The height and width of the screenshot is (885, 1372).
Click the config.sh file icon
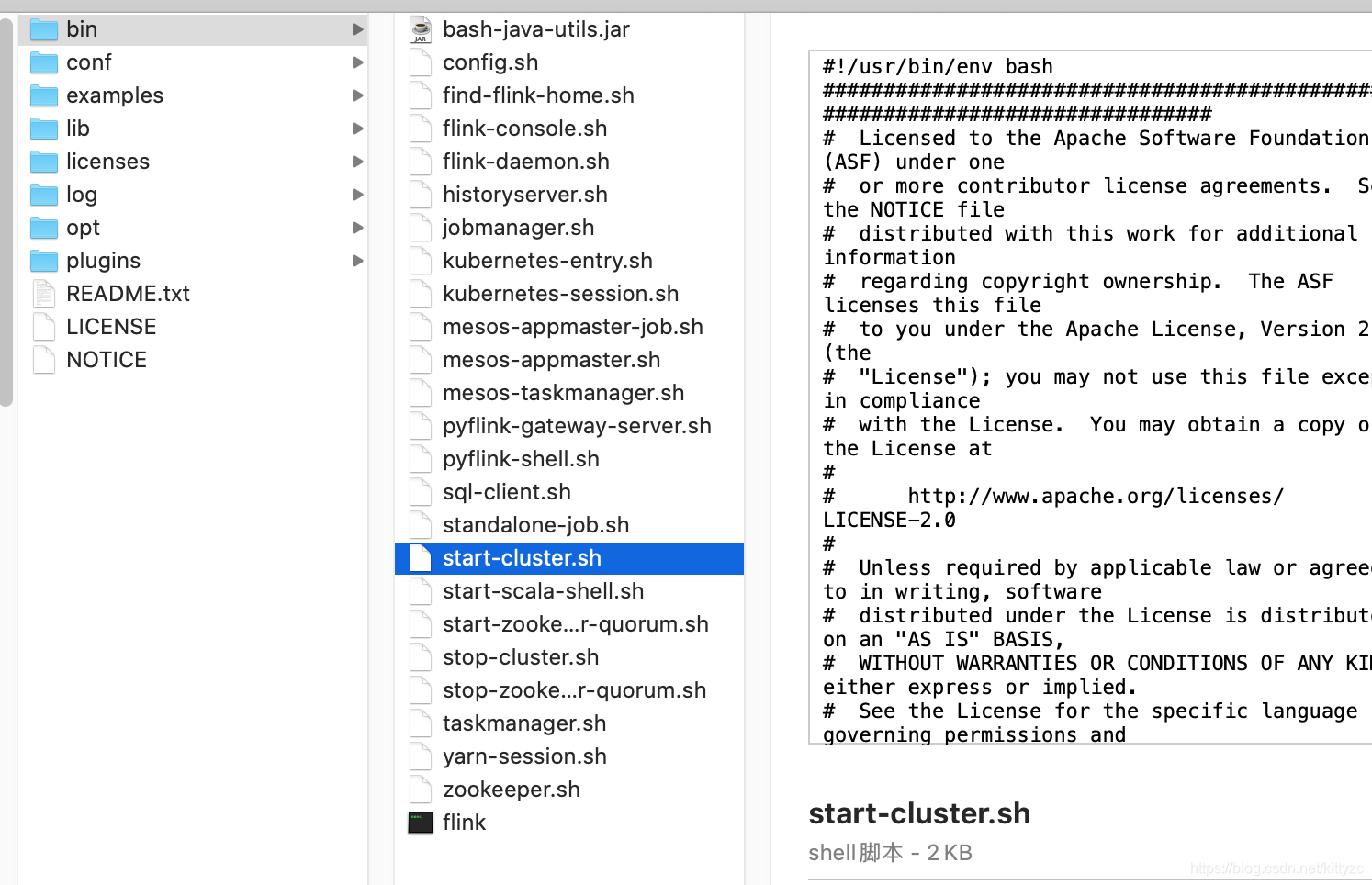421,62
